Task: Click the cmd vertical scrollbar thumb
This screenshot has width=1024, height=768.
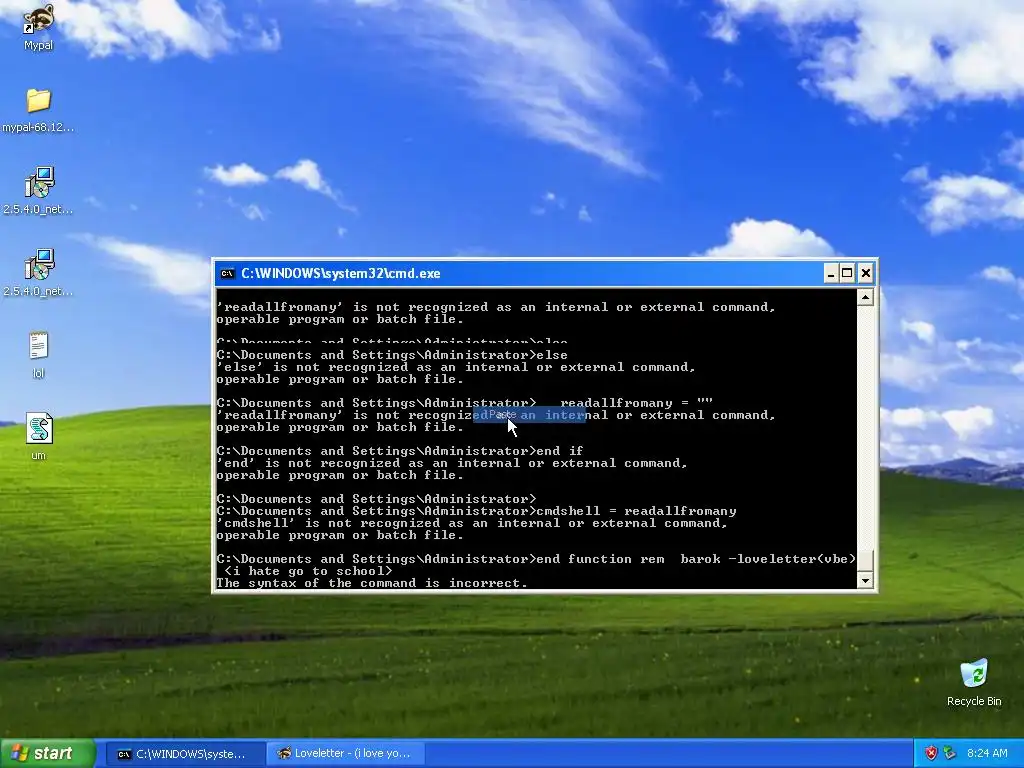Action: 865,561
